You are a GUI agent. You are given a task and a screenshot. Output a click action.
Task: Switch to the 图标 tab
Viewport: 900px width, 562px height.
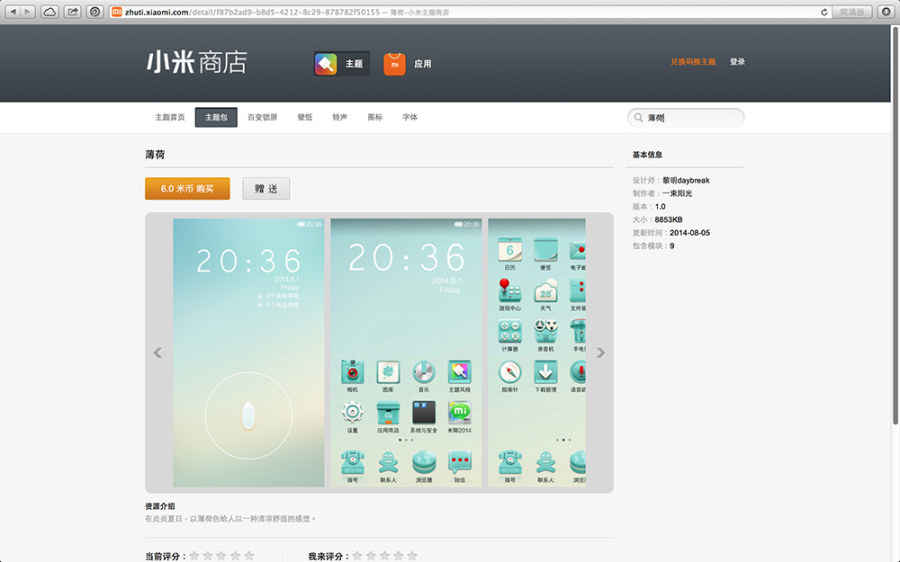(375, 117)
